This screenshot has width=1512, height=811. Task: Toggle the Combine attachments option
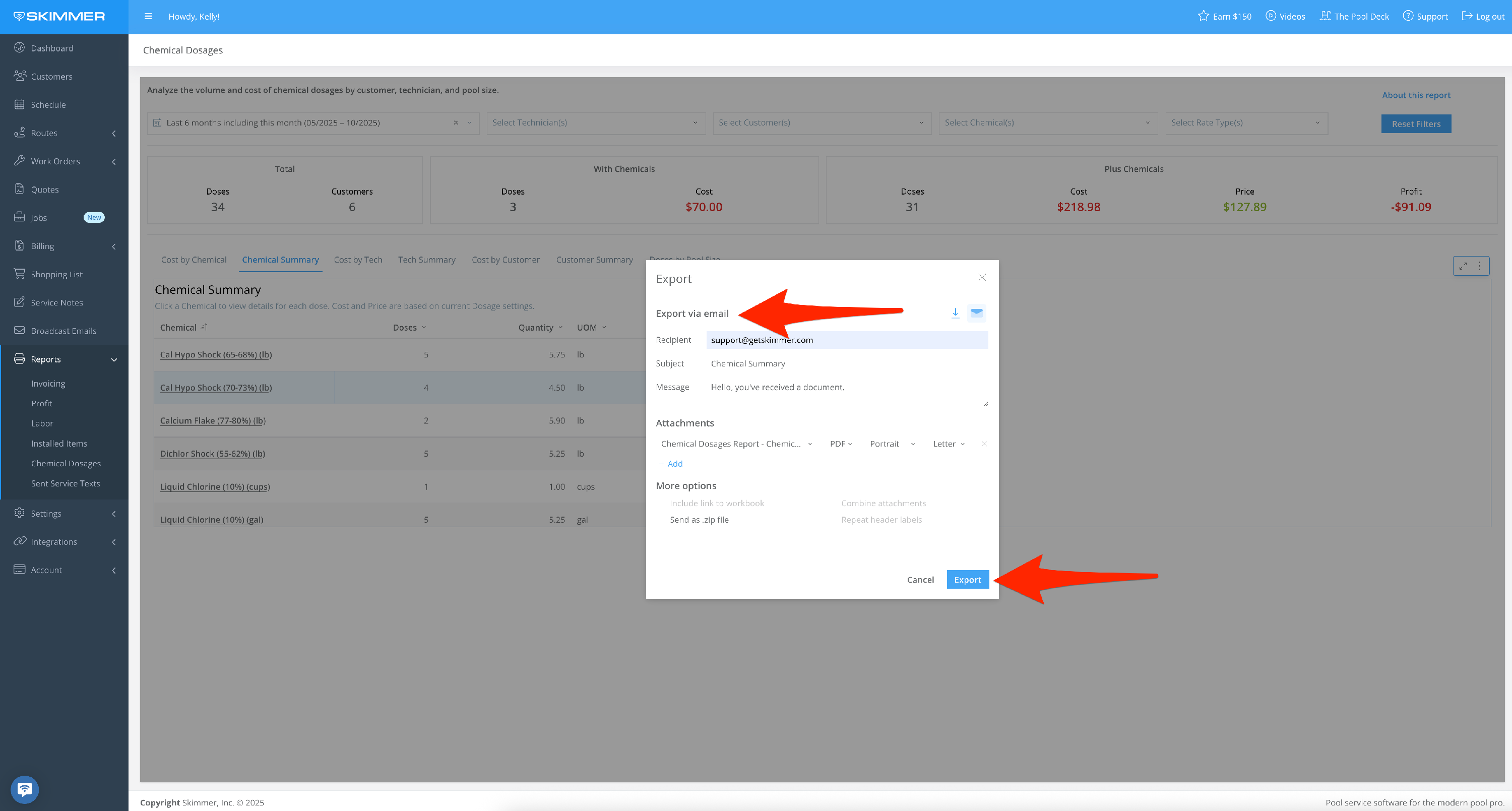click(883, 503)
